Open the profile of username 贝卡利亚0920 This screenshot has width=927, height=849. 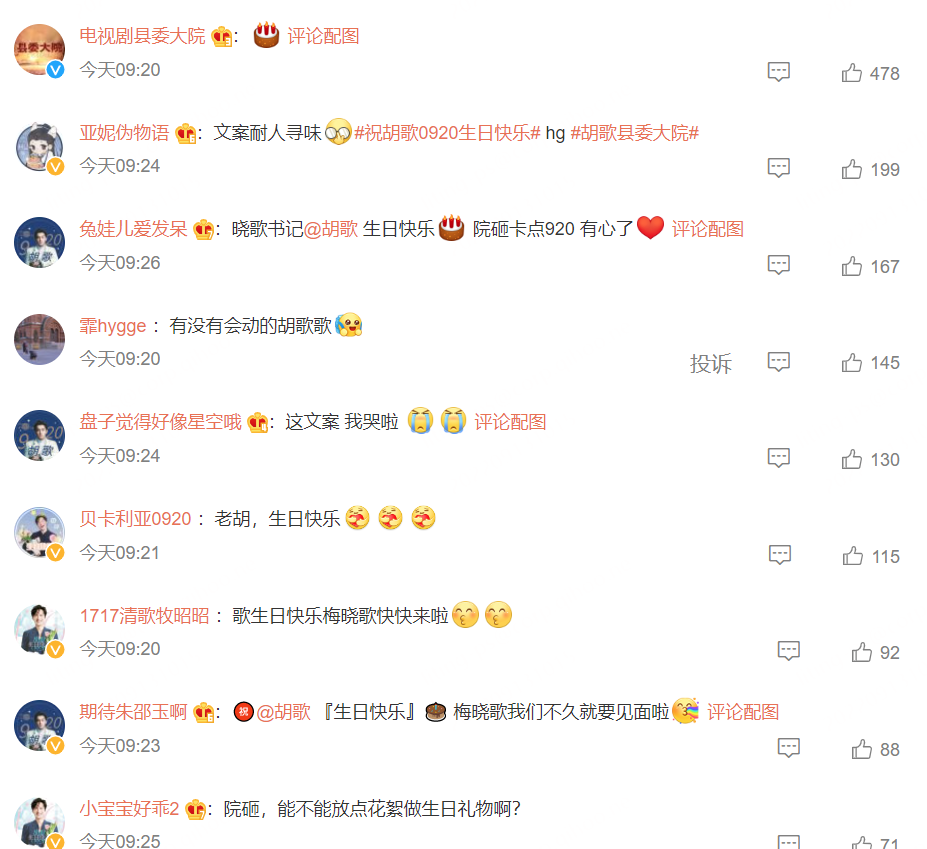pyautogui.click(x=135, y=519)
